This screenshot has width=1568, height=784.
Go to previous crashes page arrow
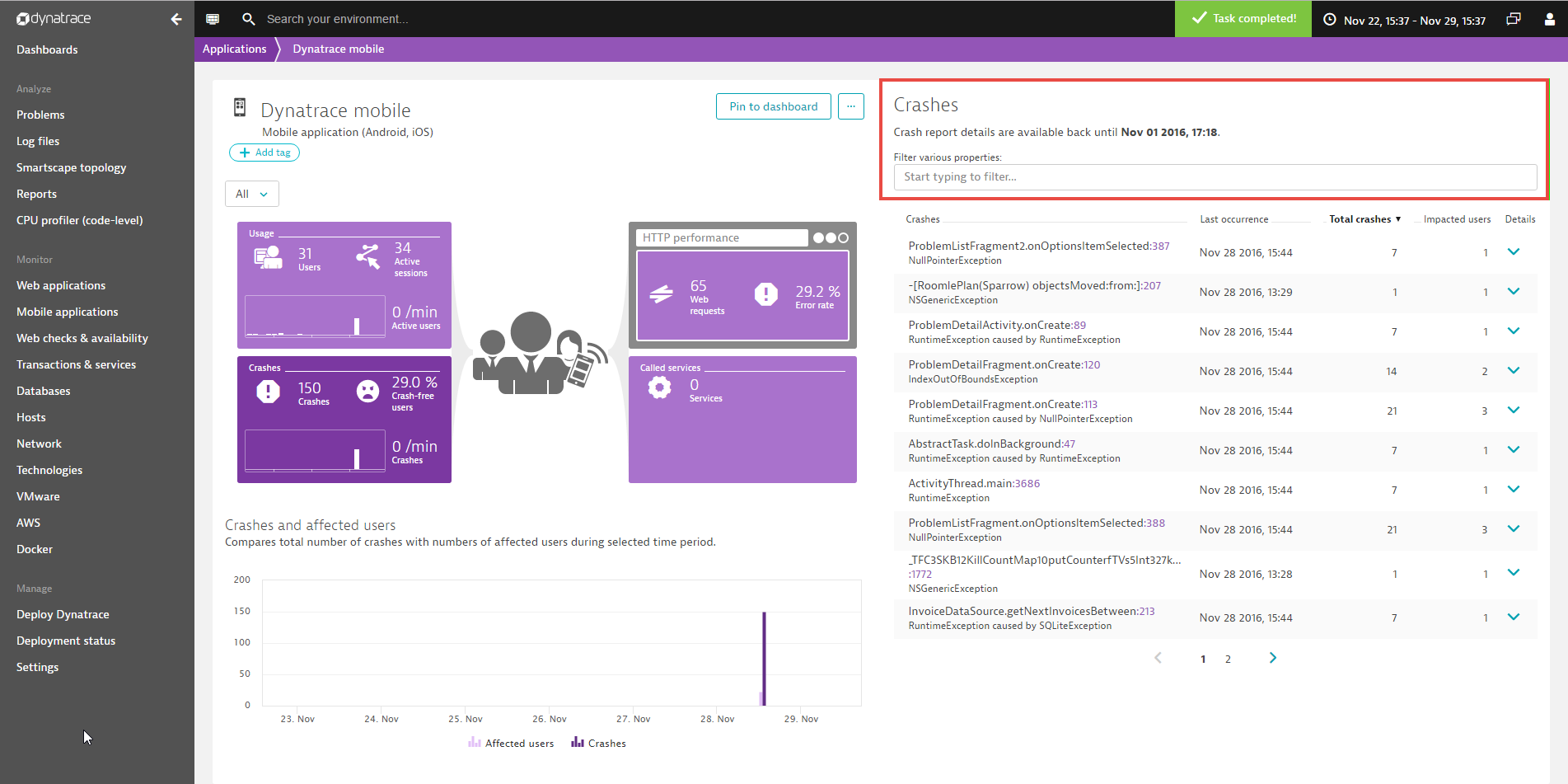(1158, 658)
